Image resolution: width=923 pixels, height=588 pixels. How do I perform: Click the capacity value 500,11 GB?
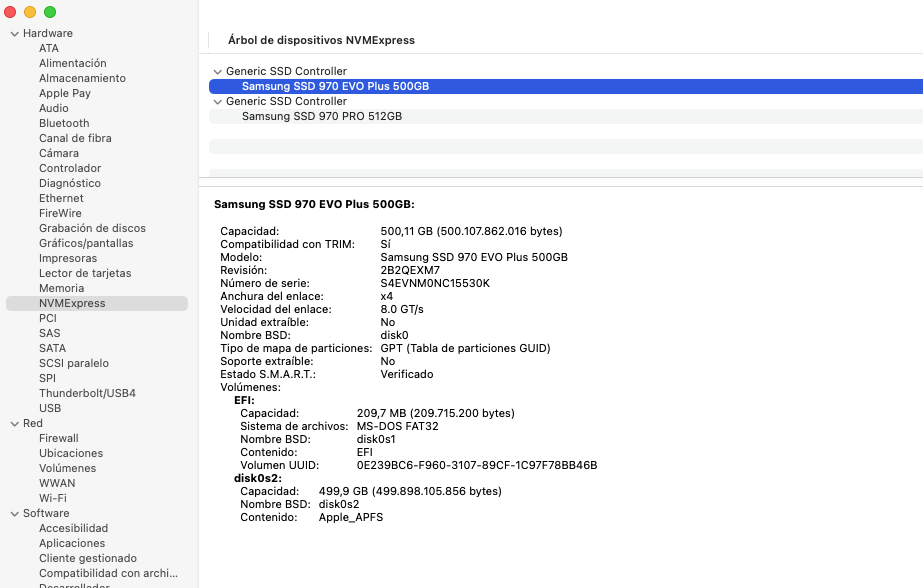pyautogui.click(x=471, y=231)
